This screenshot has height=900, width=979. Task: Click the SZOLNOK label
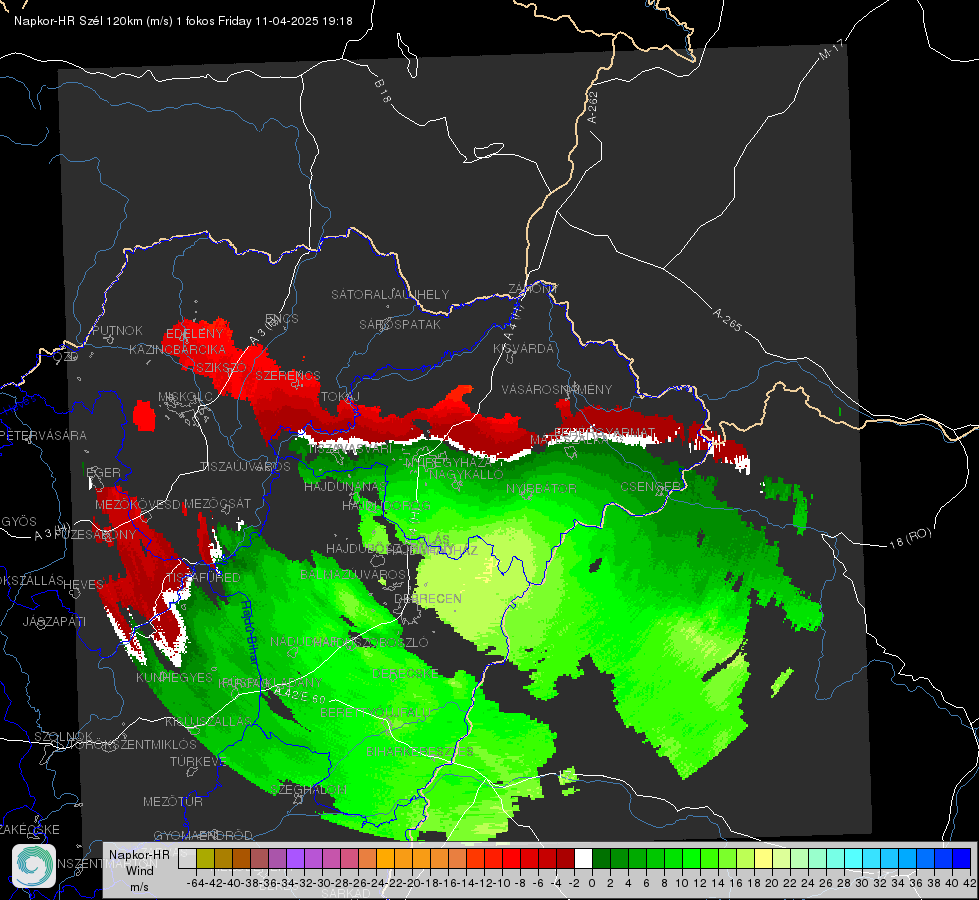click(63, 736)
